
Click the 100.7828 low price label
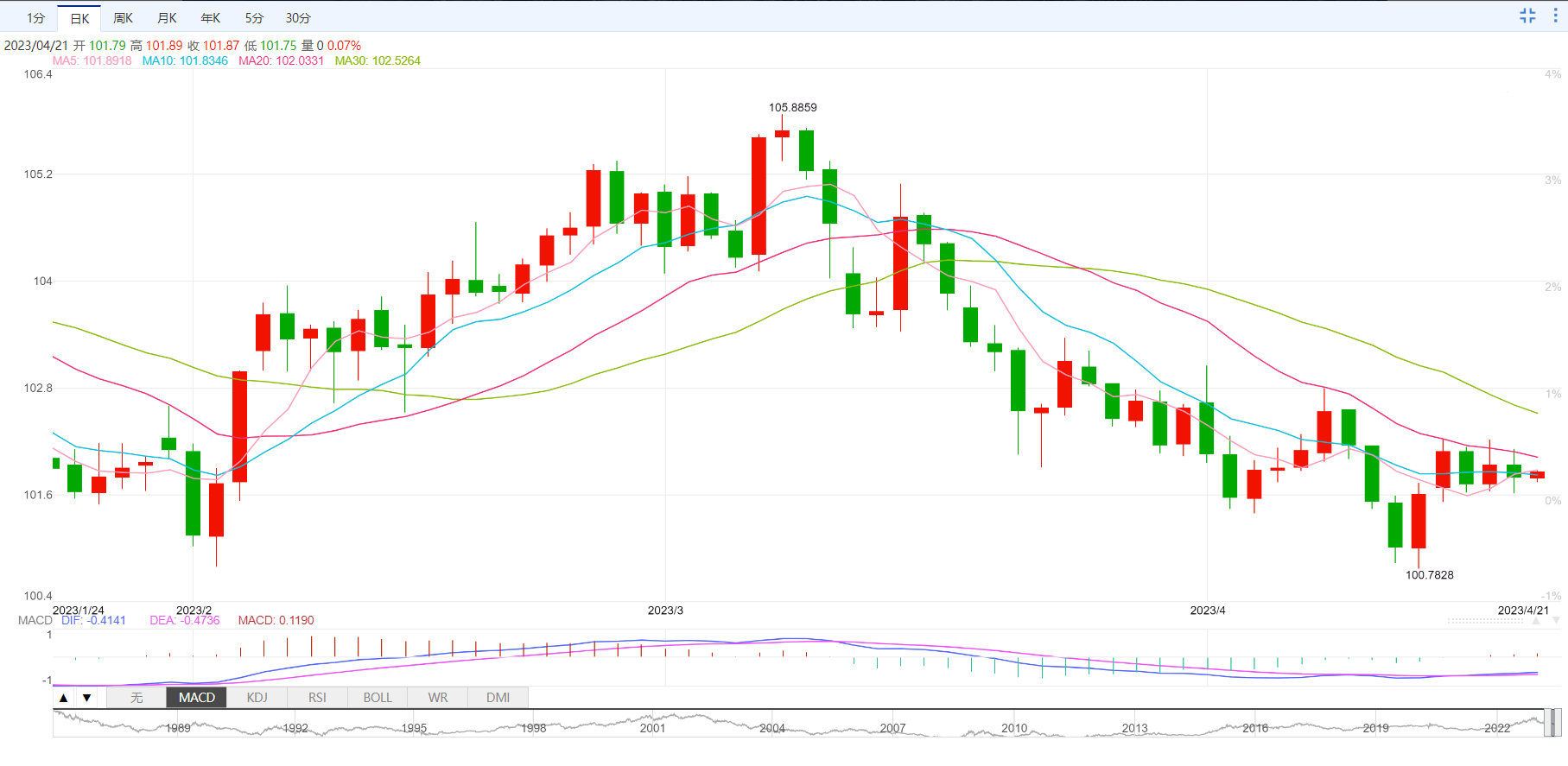pyautogui.click(x=1430, y=575)
